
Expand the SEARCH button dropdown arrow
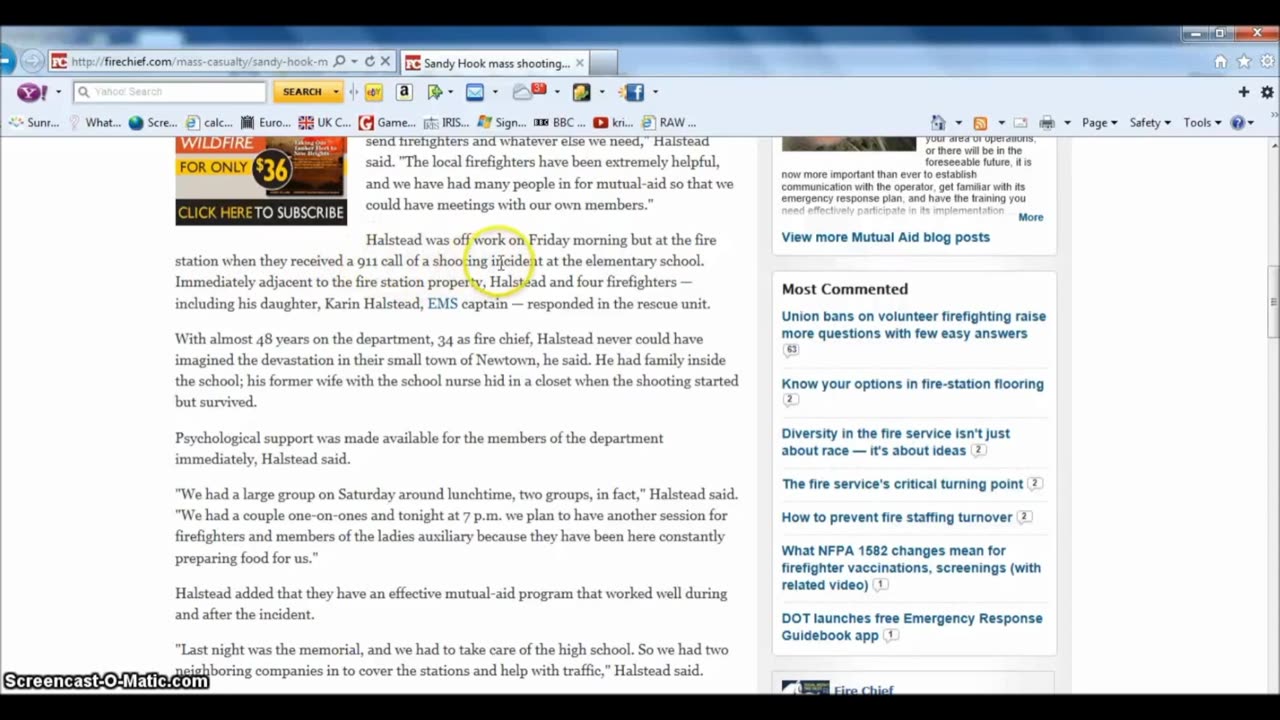click(336, 92)
